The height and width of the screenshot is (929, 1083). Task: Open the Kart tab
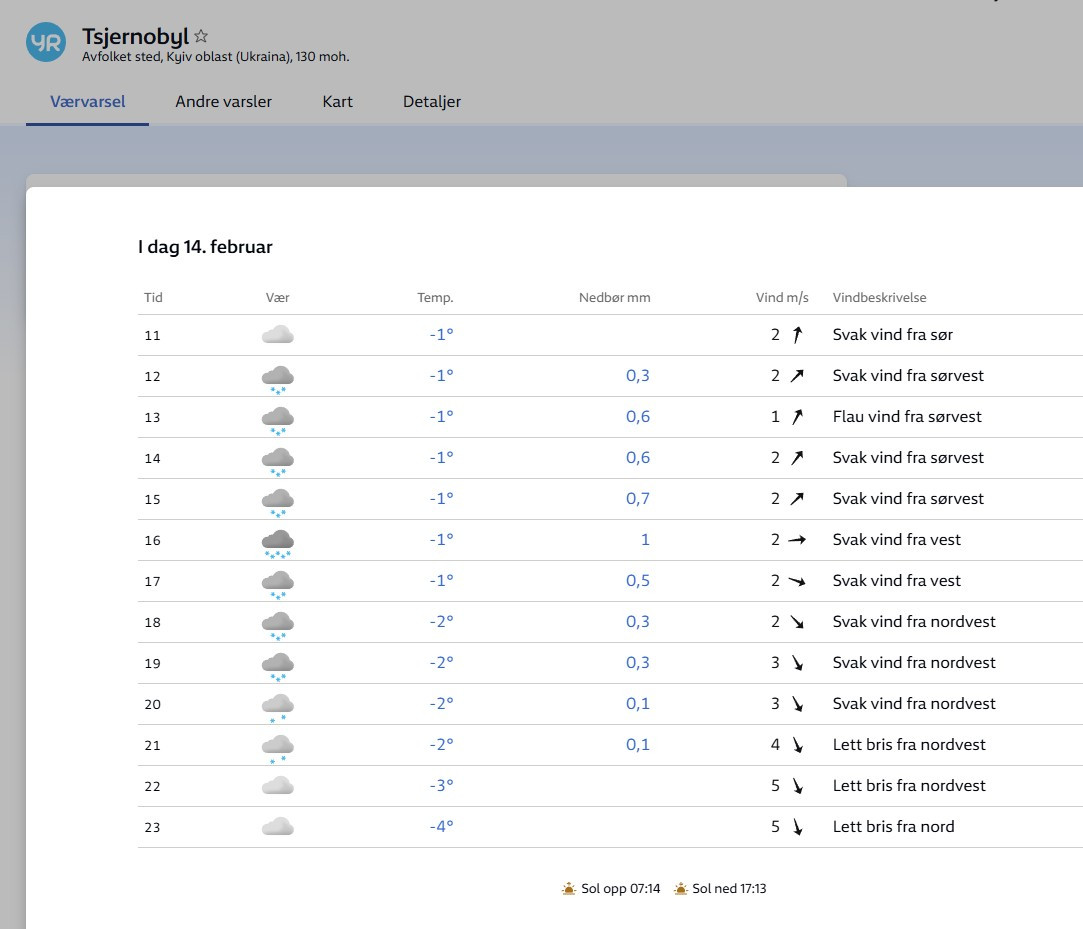(338, 102)
